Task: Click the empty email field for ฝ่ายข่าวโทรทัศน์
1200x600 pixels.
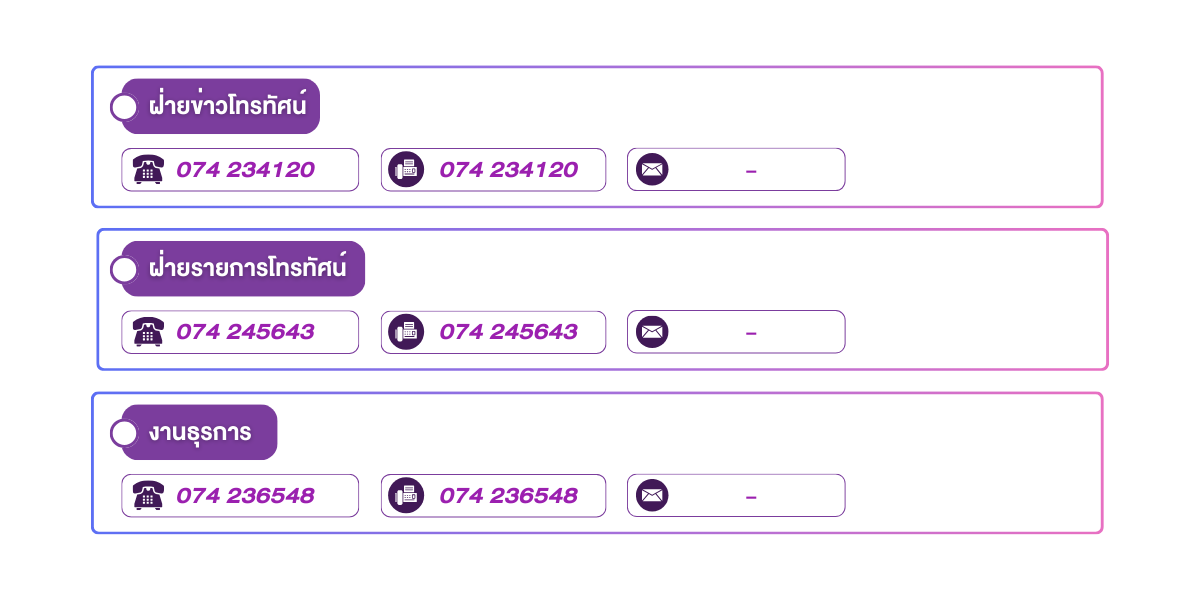Action: [x=751, y=170]
